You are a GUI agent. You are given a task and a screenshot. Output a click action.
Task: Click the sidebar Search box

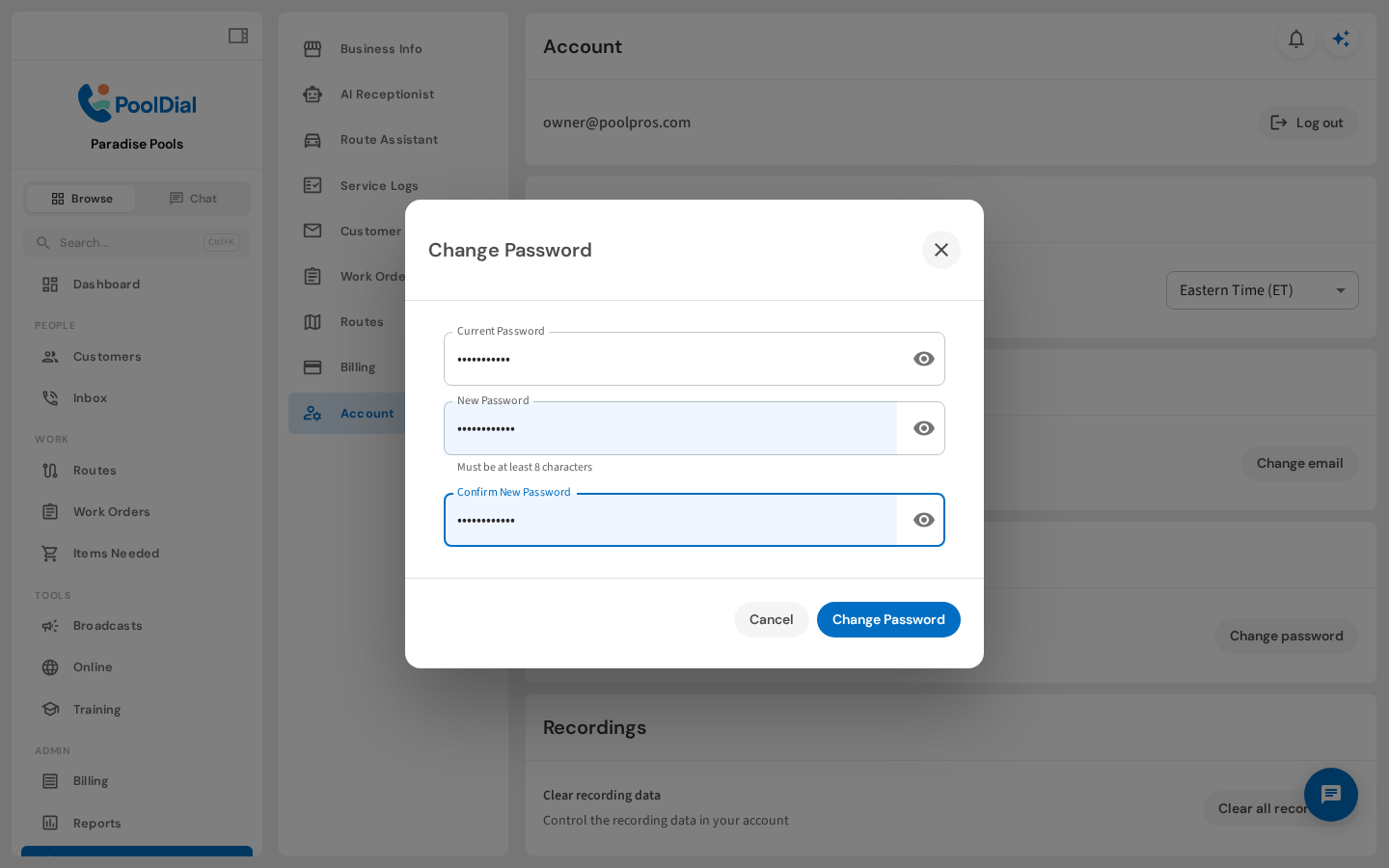[137, 242]
